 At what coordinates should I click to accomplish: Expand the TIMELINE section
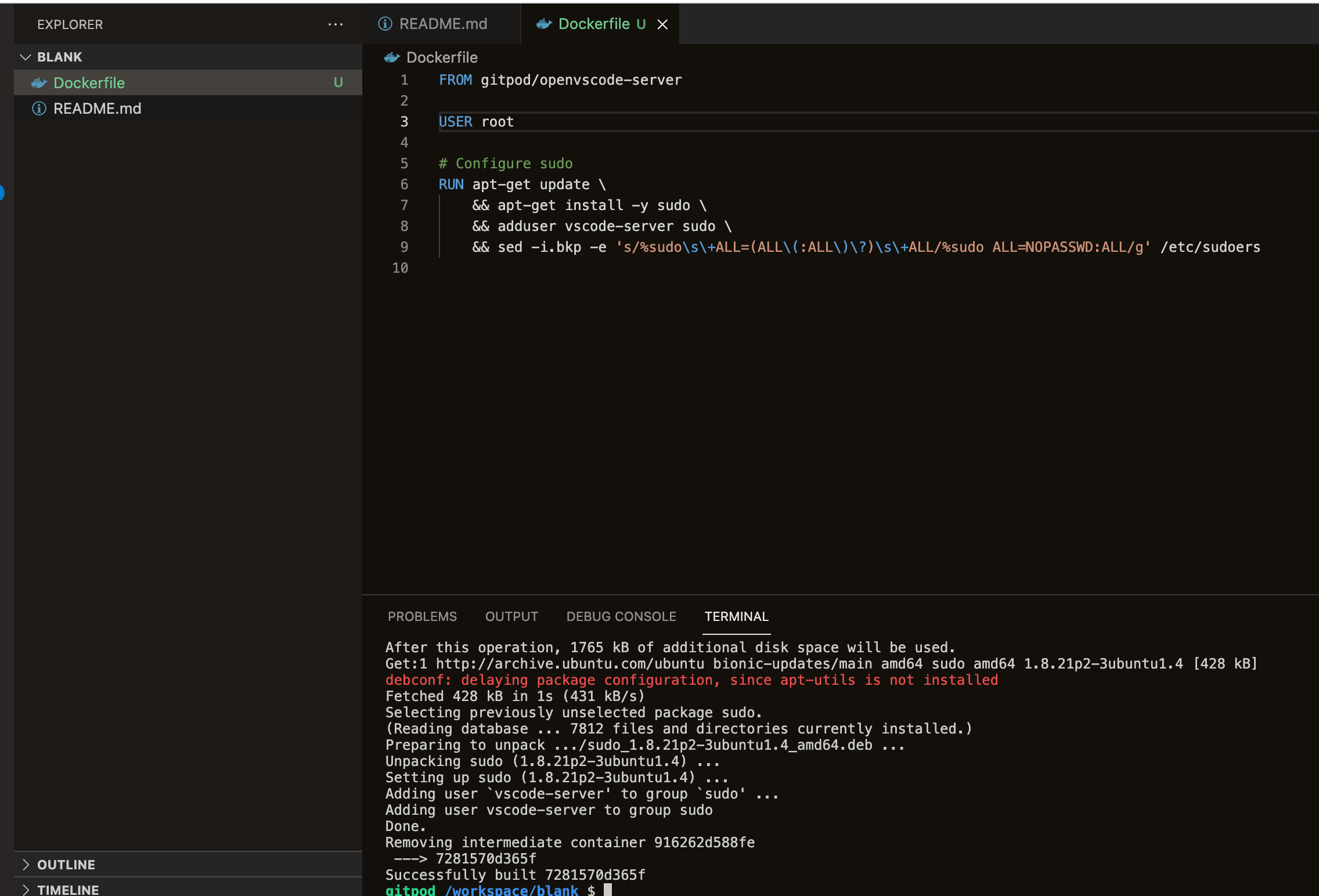coord(68,890)
